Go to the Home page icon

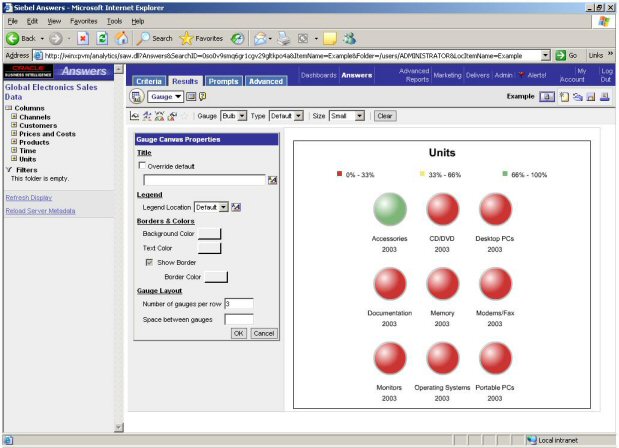122,38
